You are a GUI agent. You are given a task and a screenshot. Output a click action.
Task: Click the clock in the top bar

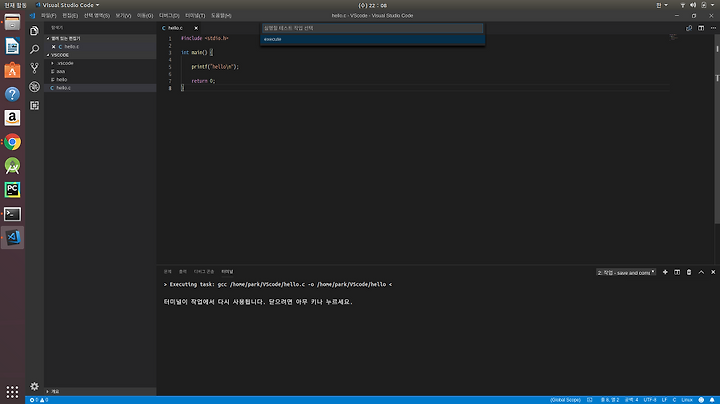(373, 6)
